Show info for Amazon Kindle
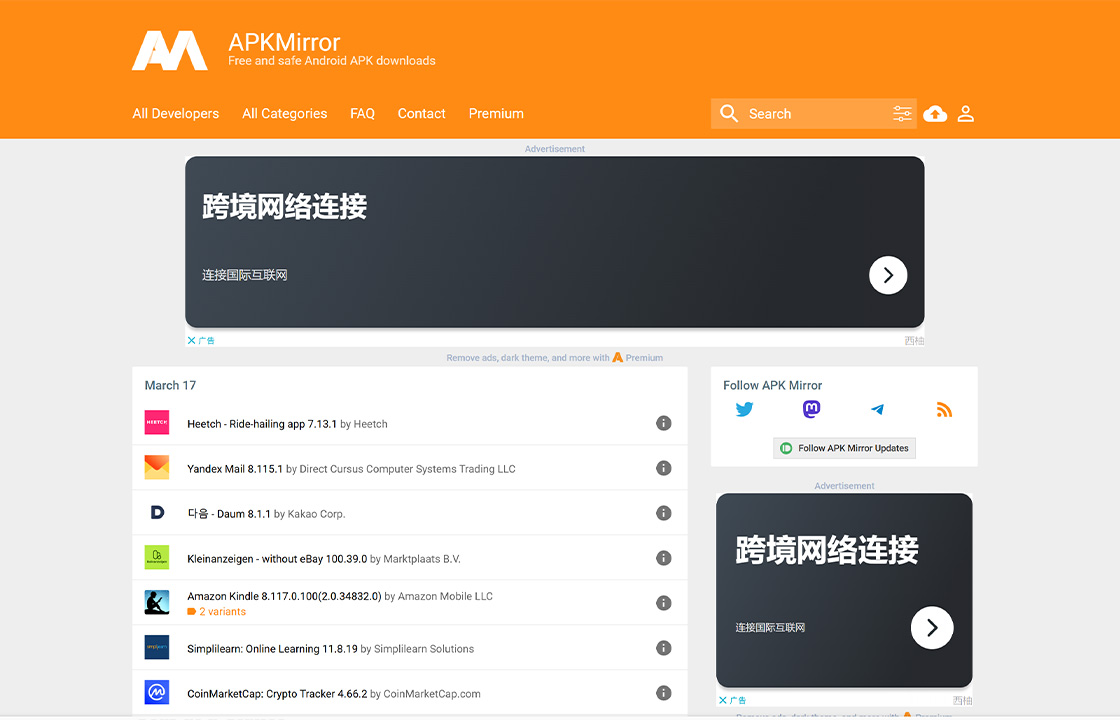Image resolution: width=1120 pixels, height=720 pixels. 664,604
